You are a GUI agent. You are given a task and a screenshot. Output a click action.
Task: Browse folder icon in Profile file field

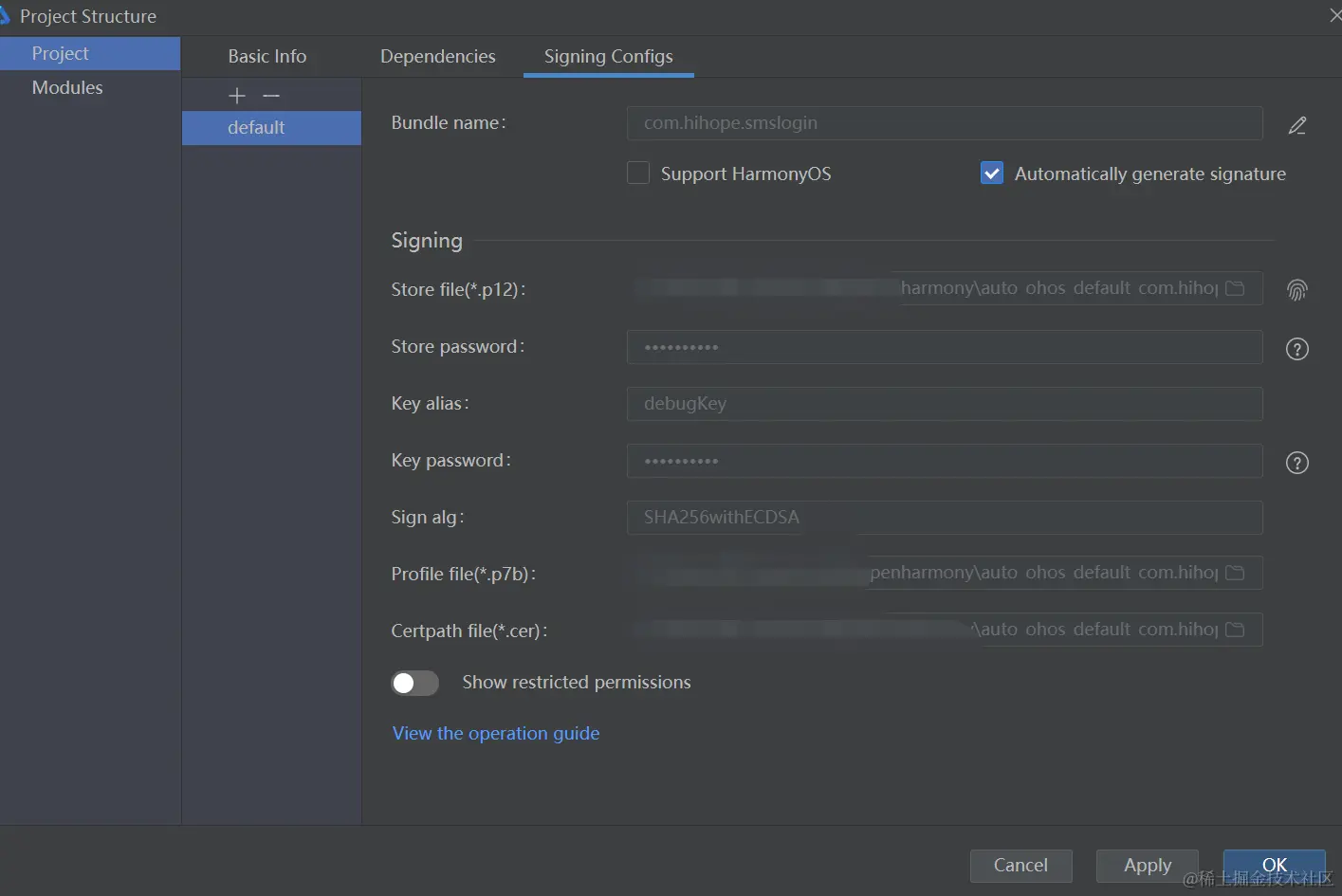click(x=1235, y=573)
